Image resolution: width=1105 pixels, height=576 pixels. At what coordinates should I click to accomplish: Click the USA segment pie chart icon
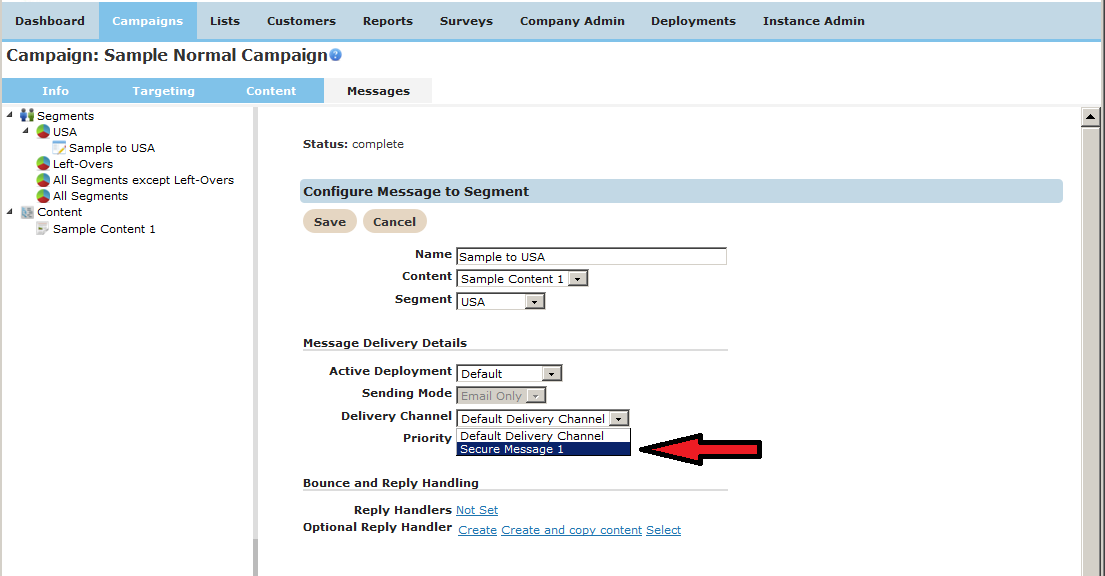coord(43,132)
